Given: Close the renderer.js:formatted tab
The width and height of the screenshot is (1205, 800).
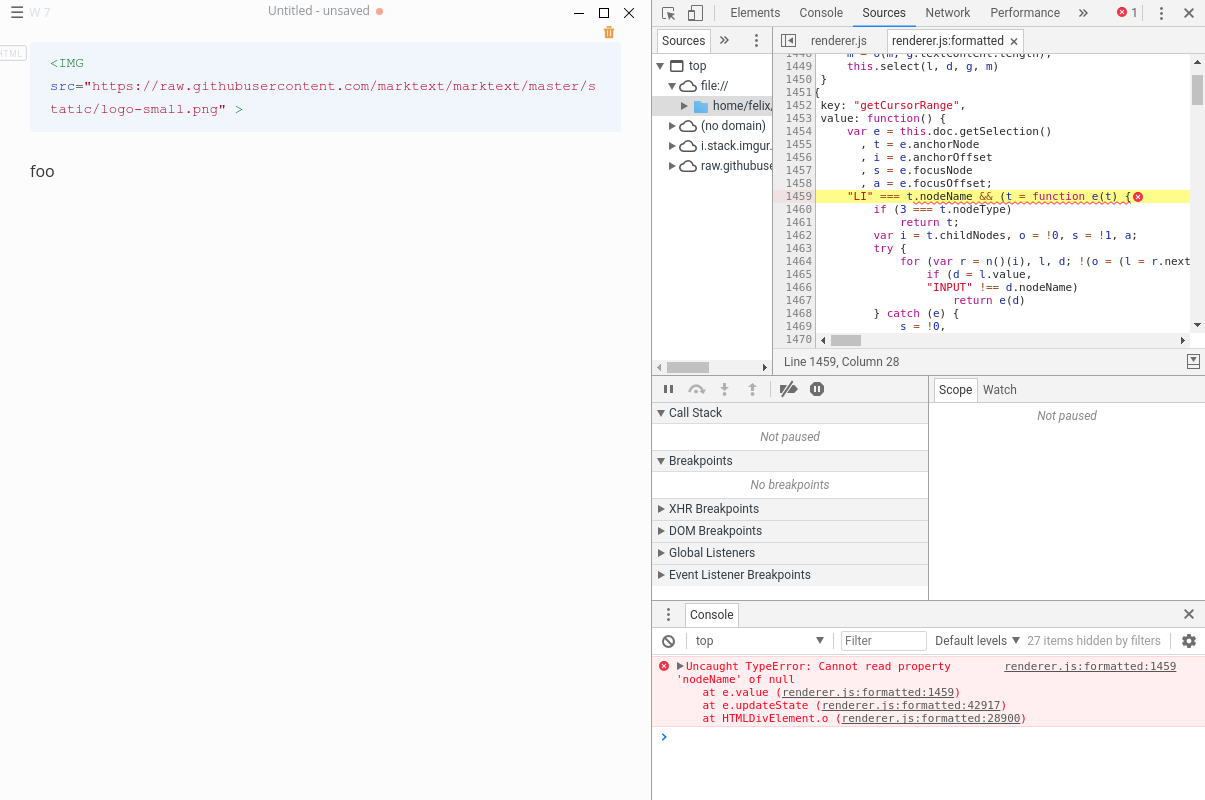Looking at the screenshot, I should (x=1014, y=41).
